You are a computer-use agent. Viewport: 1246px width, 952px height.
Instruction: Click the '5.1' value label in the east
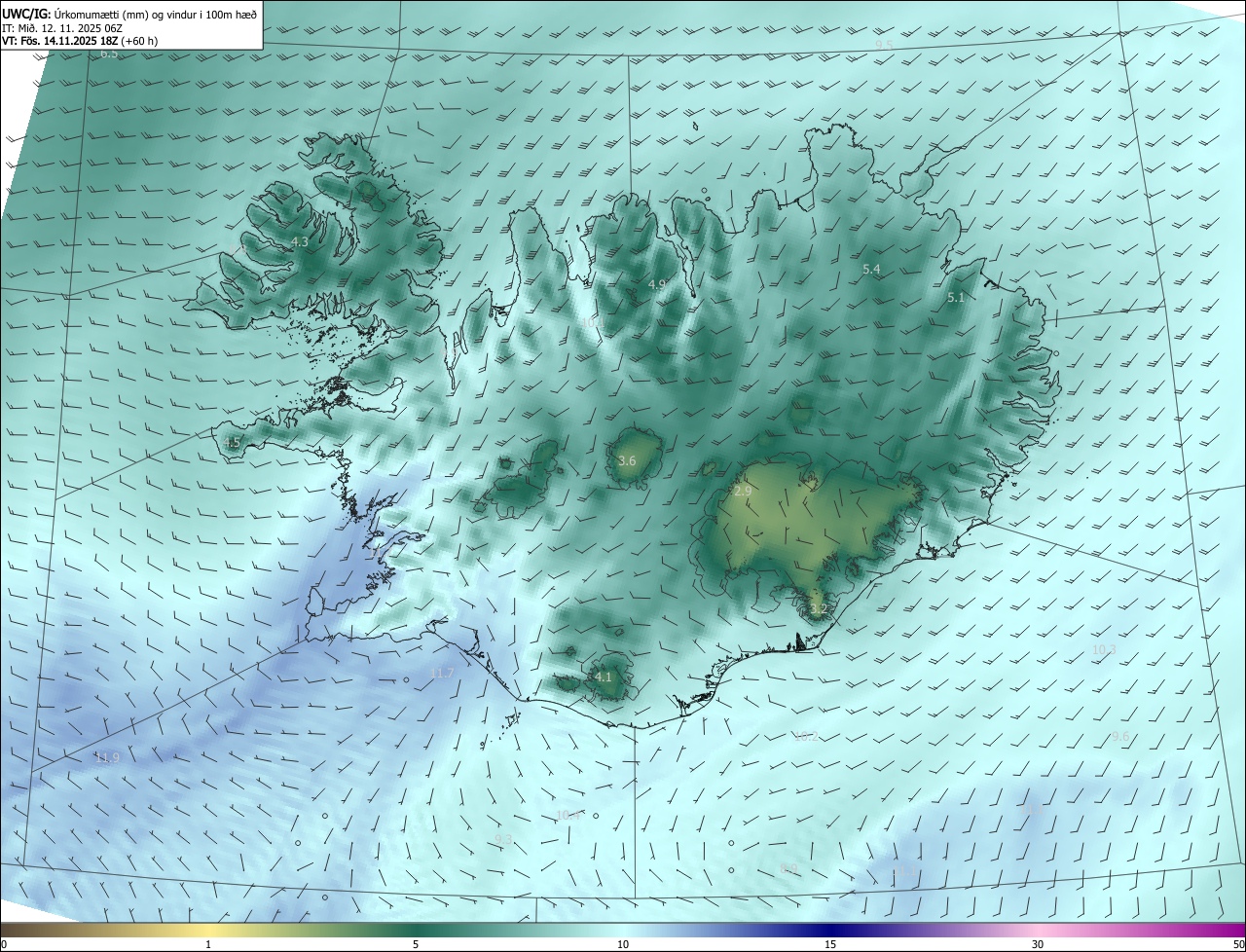(955, 298)
